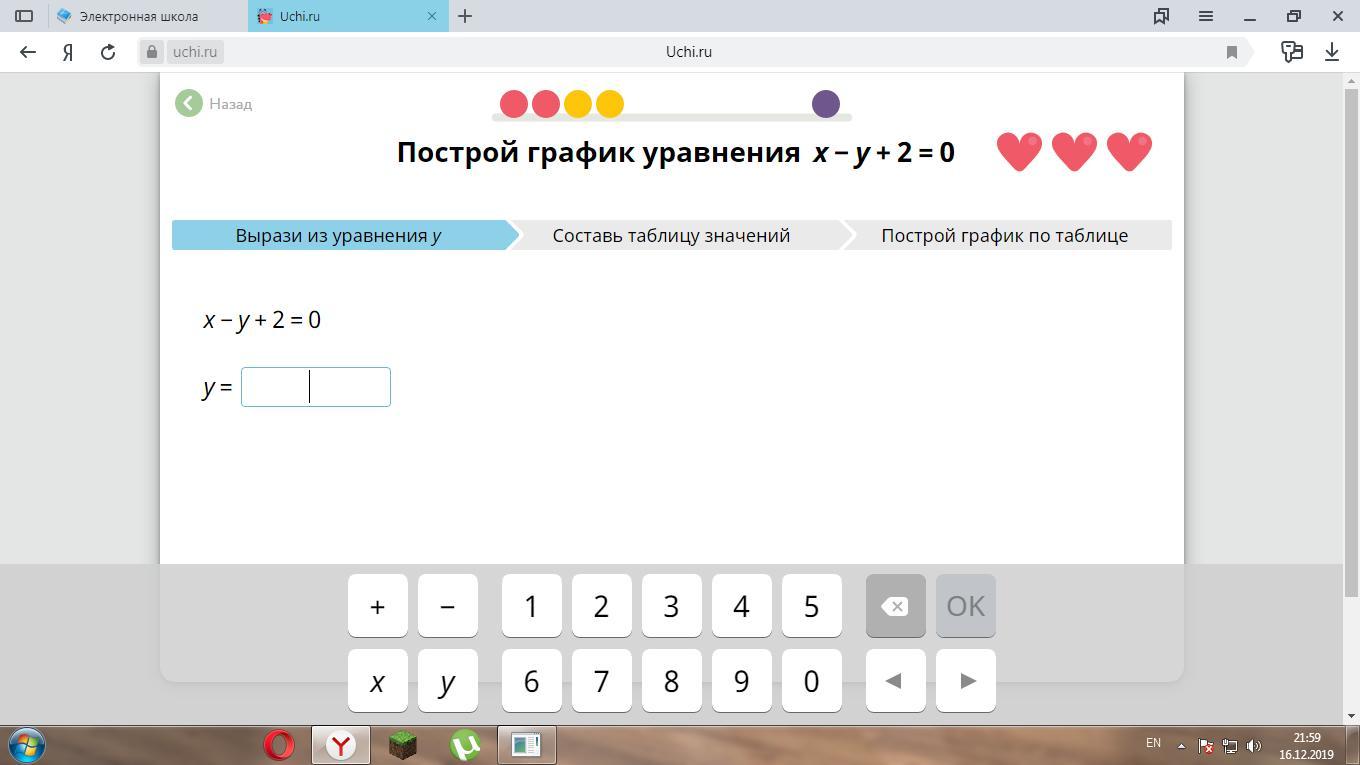Click the uchi.ru address bar
The width and height of the screenshot is (1360, 765).
coord(688,52)
